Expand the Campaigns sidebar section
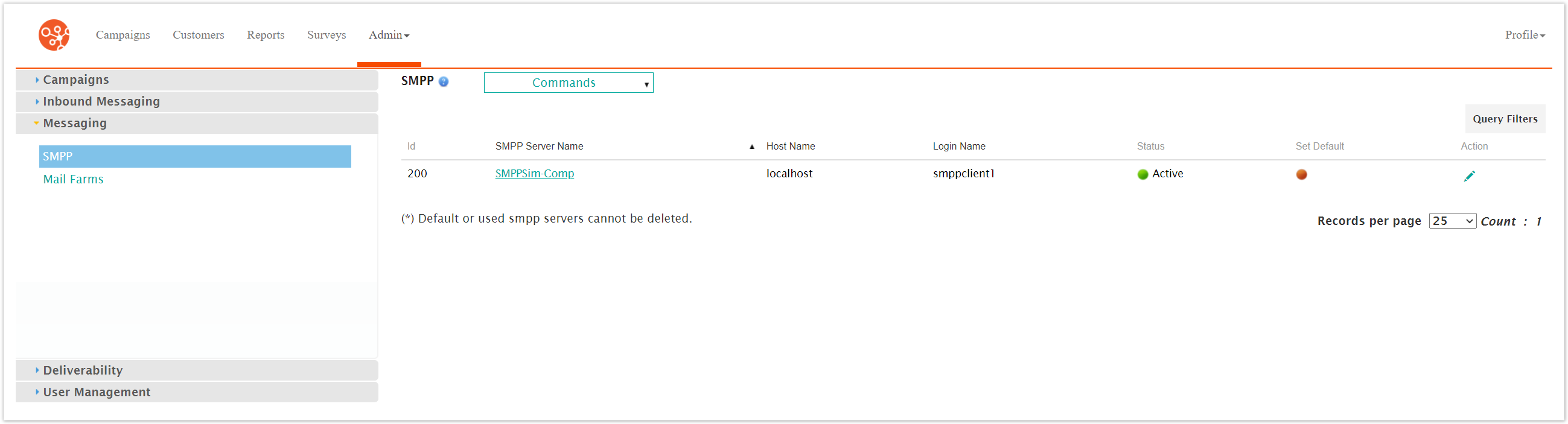Screen dimensions: 1568x424 (75, 80)
